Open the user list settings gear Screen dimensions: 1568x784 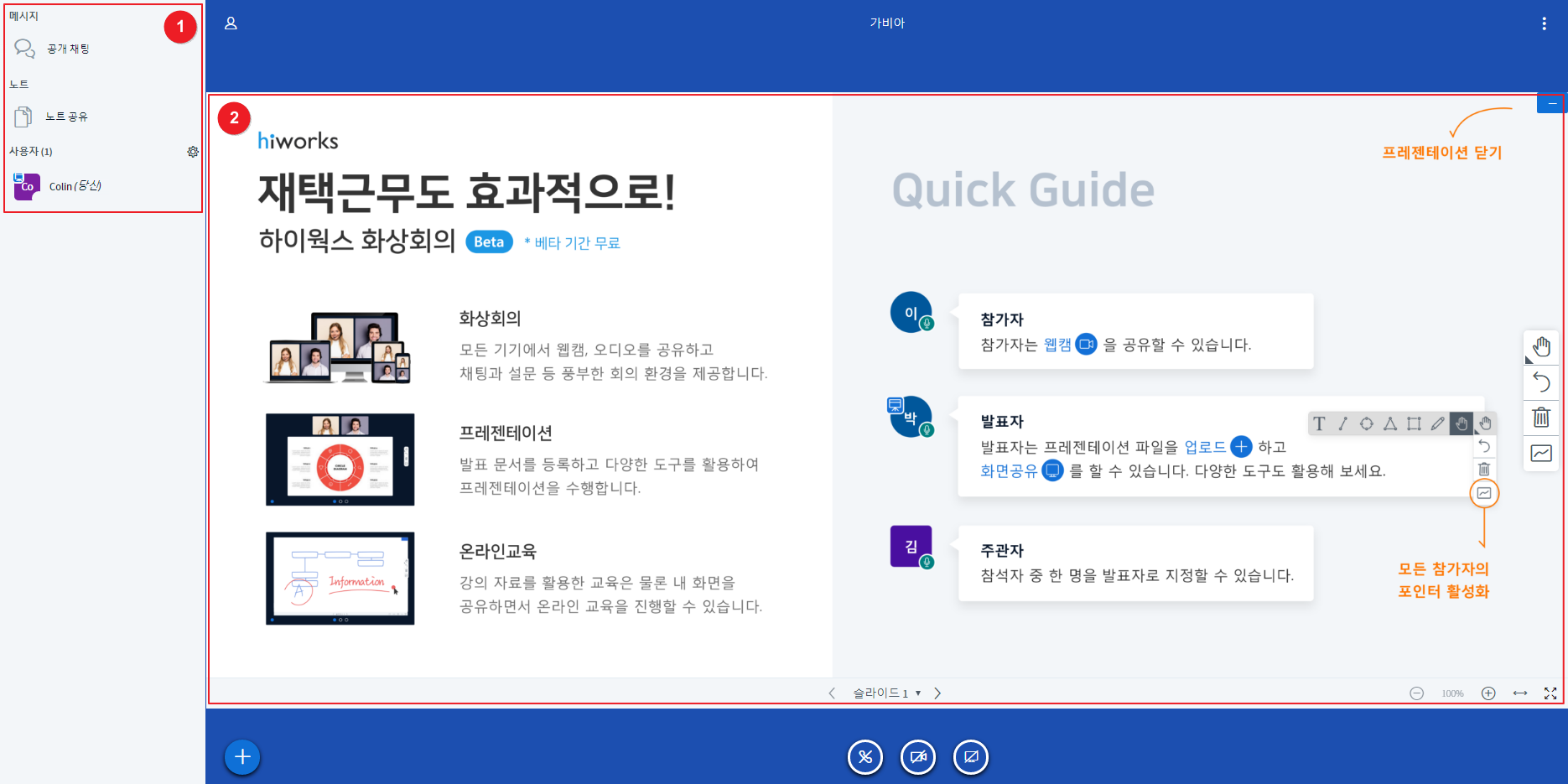click(x=193, y=152)
